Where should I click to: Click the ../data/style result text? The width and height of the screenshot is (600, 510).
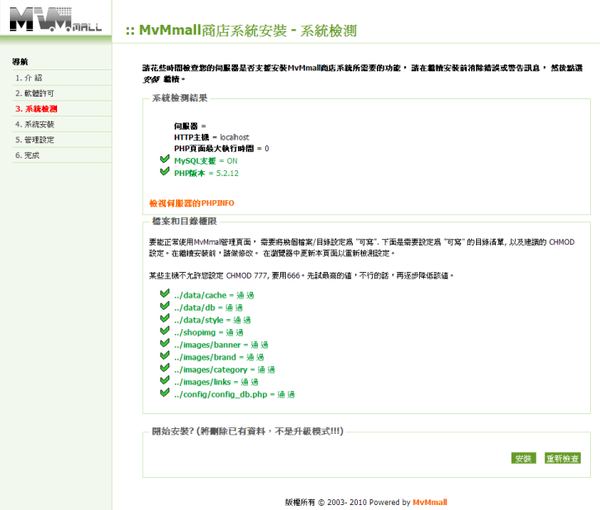212,320
